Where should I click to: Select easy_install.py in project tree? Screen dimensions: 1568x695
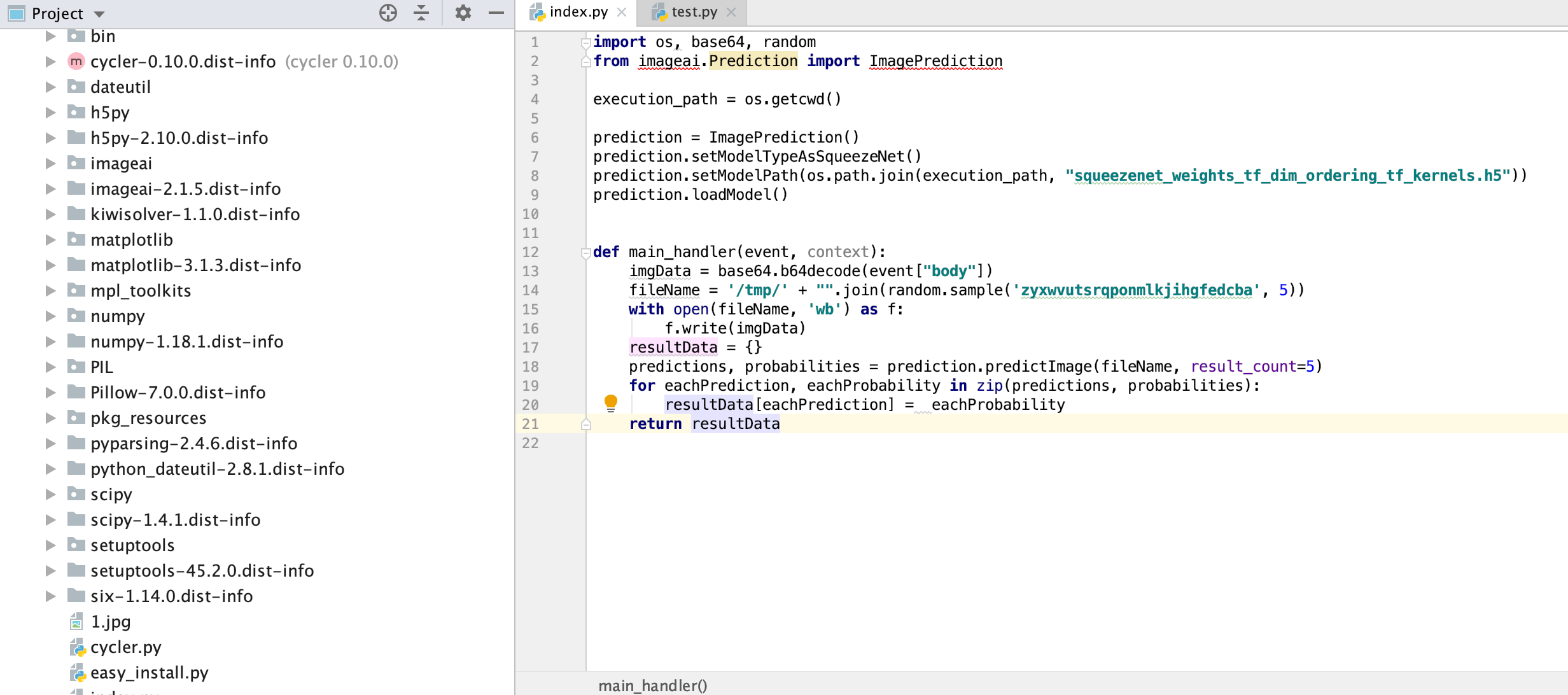point(149,673)
